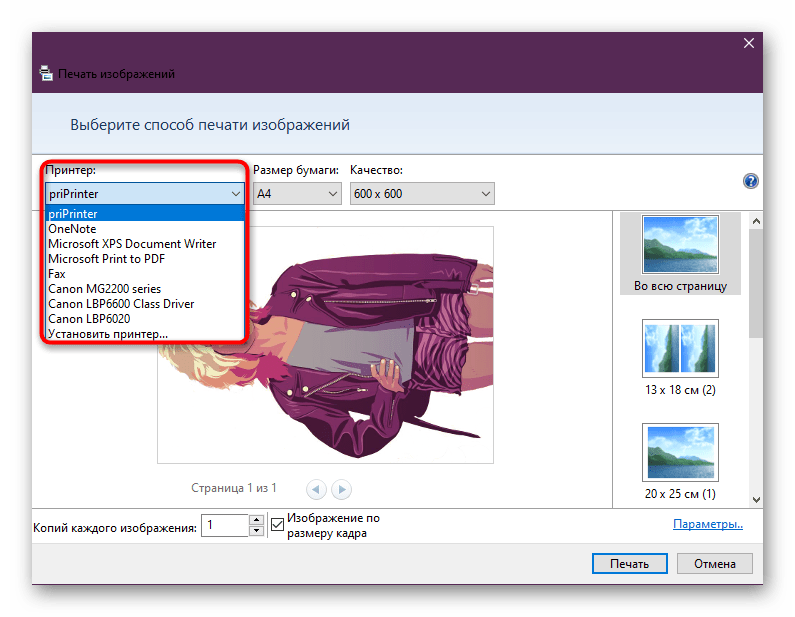Select OneNote printer option
This screenshot has height=617, width=795.
click(145, 229)
